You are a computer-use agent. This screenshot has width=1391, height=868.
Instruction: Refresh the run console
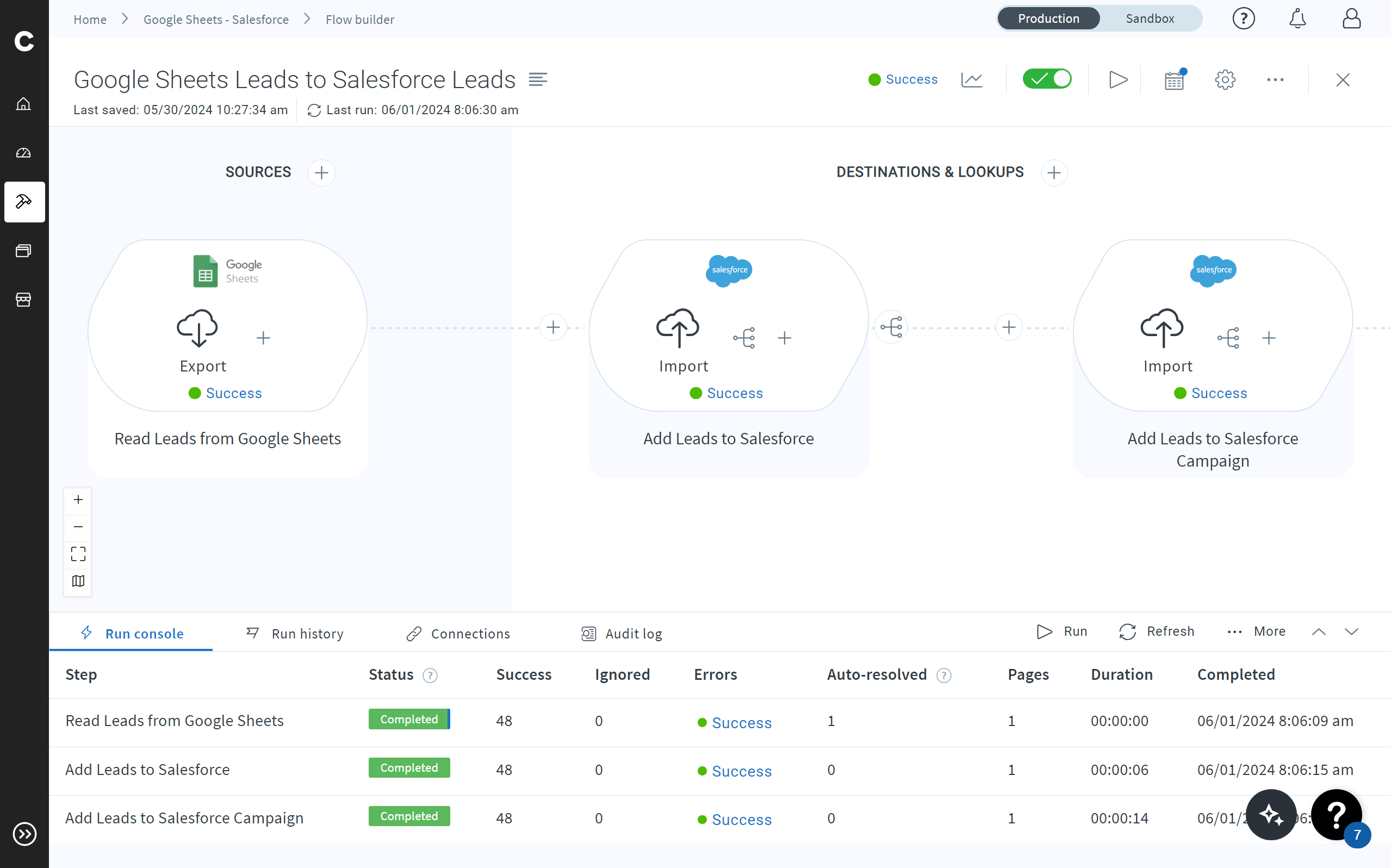click(1156, 631)
